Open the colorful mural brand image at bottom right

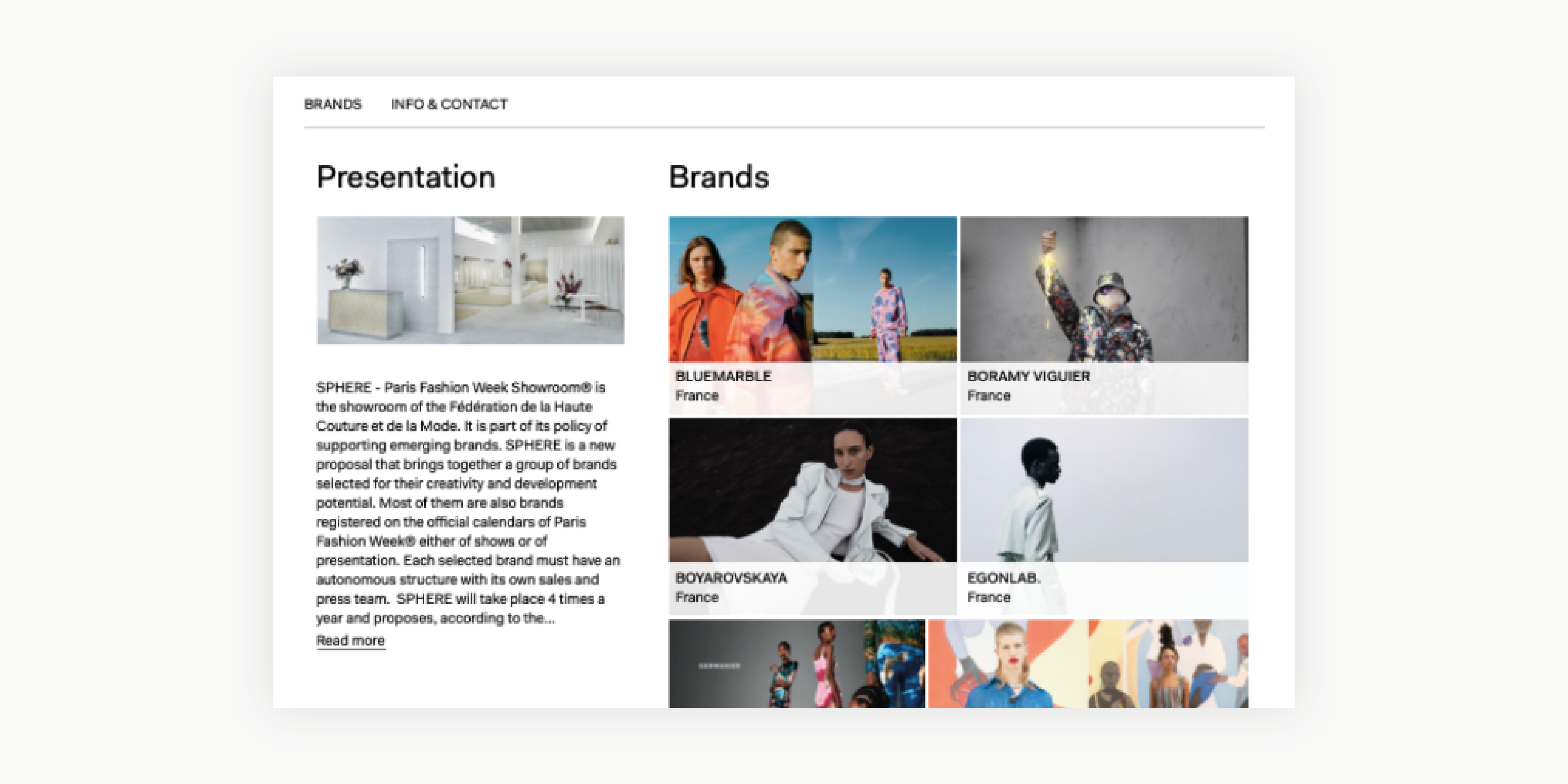point(1088,664)
